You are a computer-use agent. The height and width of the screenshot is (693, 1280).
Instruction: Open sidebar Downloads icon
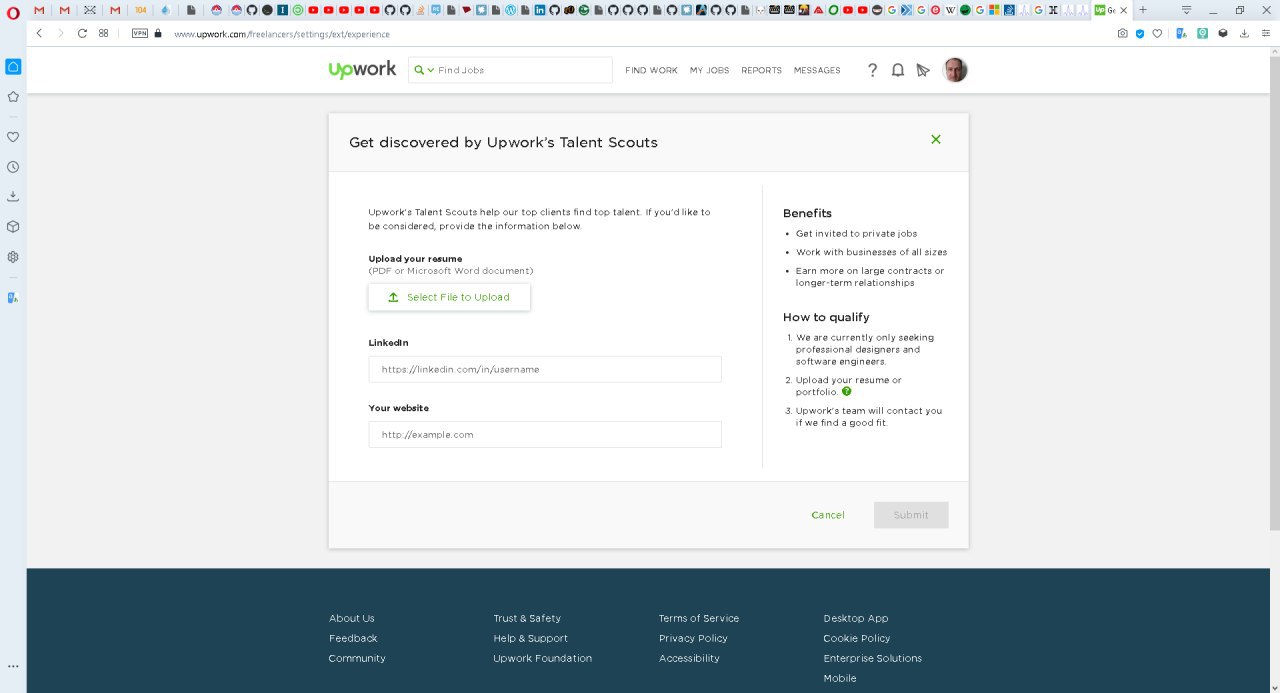[x=13, y=196]
